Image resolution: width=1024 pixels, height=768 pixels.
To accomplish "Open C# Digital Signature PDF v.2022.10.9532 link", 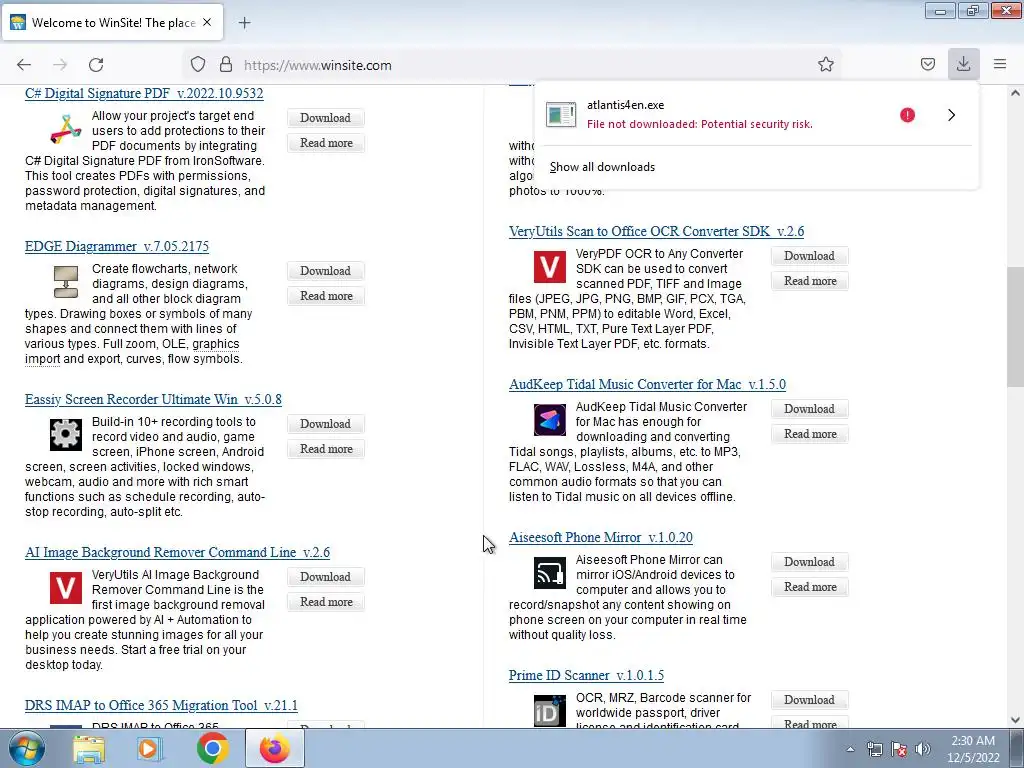I will tap(144, 93).
